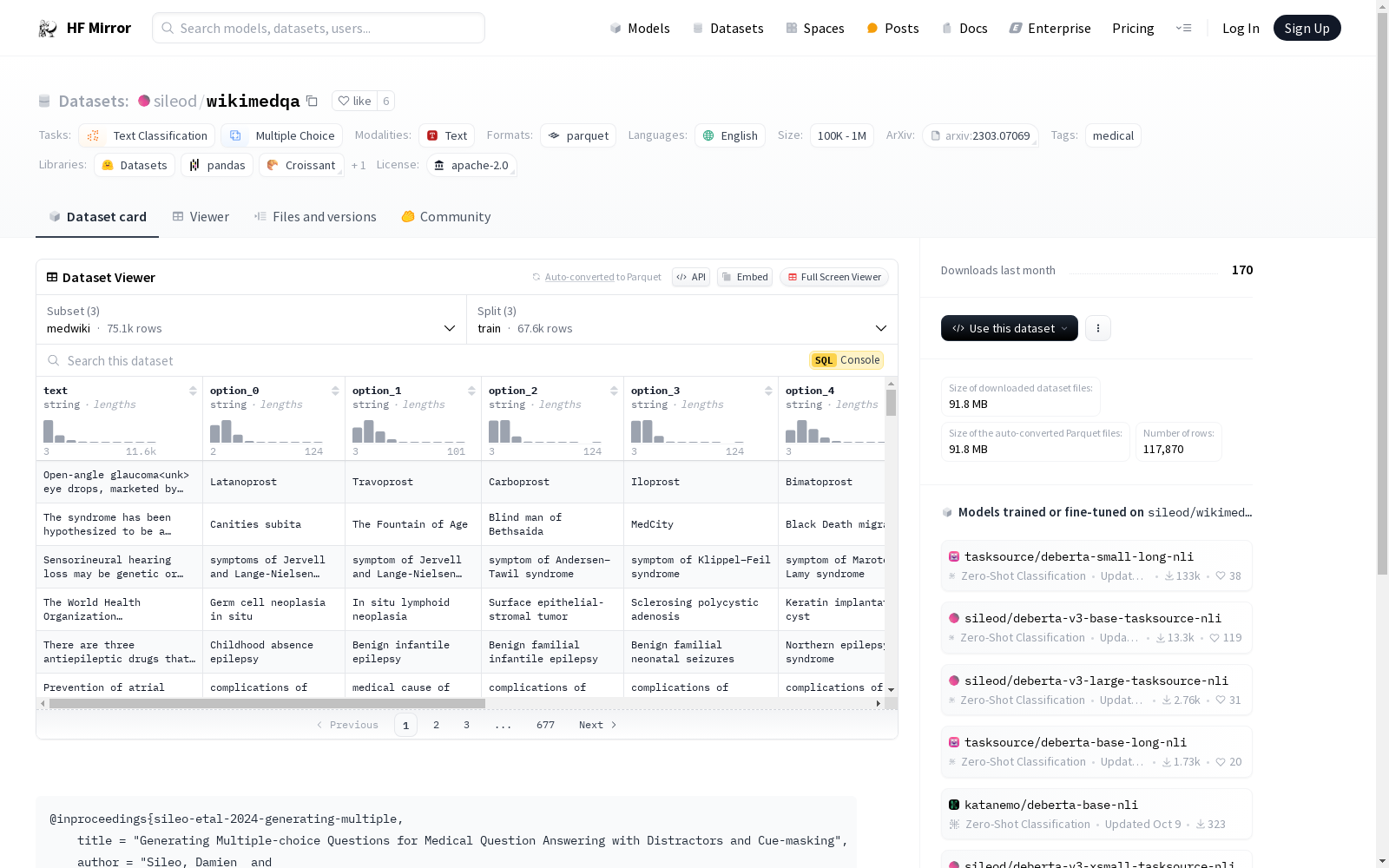
Task: Go to page 3 of rows
Action: [466, 725]
